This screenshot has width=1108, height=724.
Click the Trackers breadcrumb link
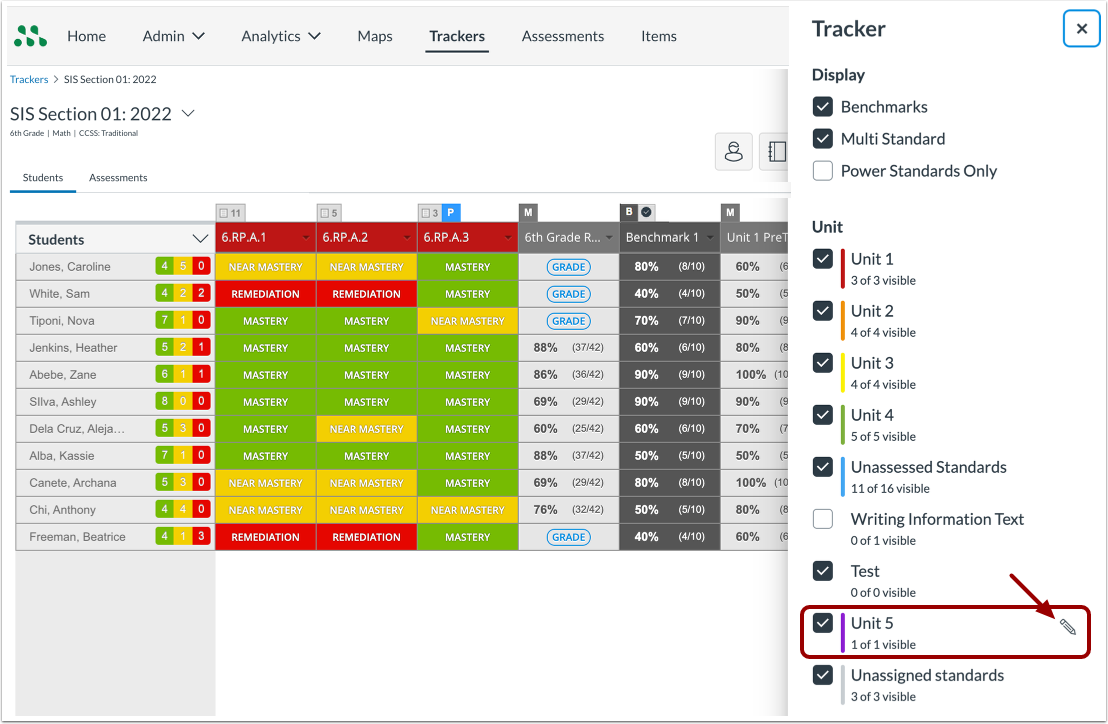click(x=29, y=79)
